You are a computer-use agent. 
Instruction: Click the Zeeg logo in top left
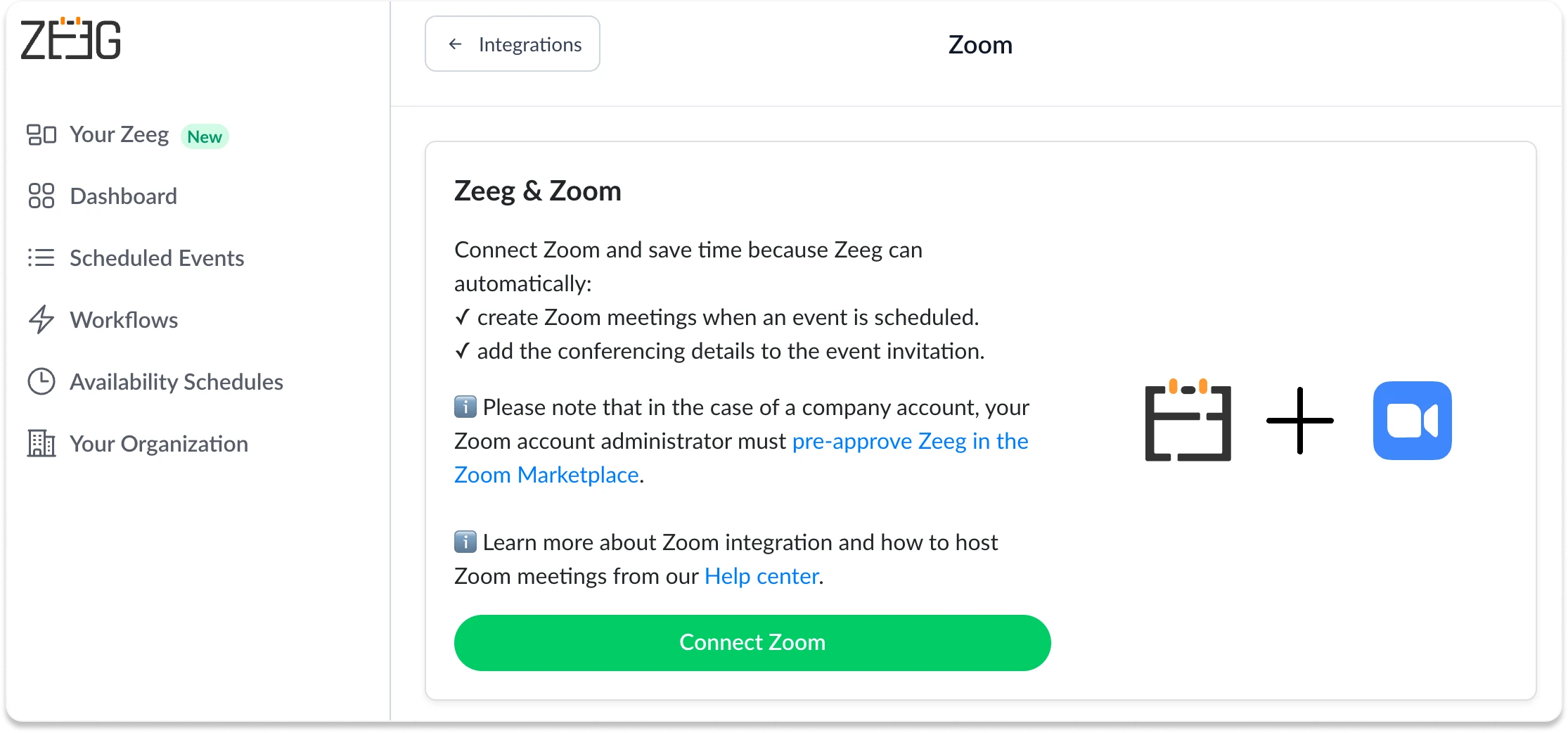point(70,39)
